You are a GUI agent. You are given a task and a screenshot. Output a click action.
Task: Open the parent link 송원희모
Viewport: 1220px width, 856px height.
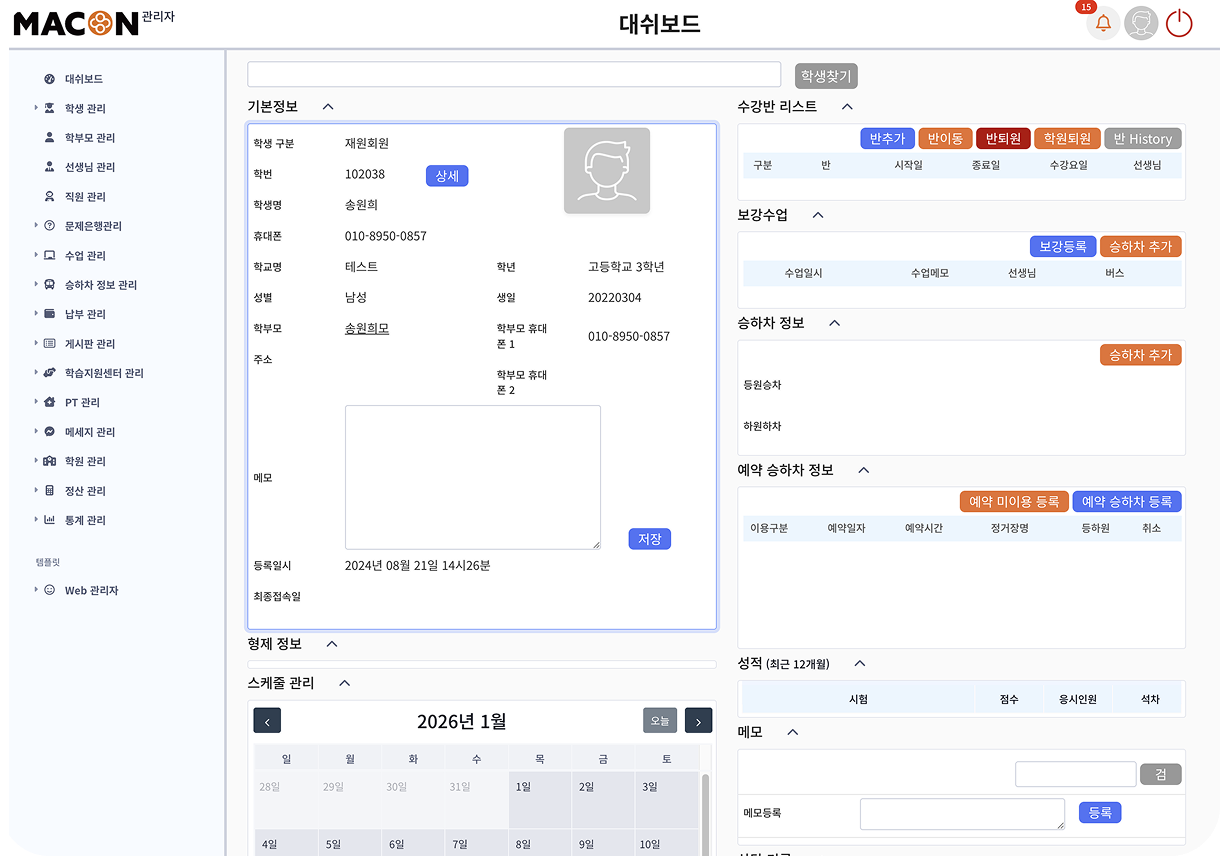(366, 328)
